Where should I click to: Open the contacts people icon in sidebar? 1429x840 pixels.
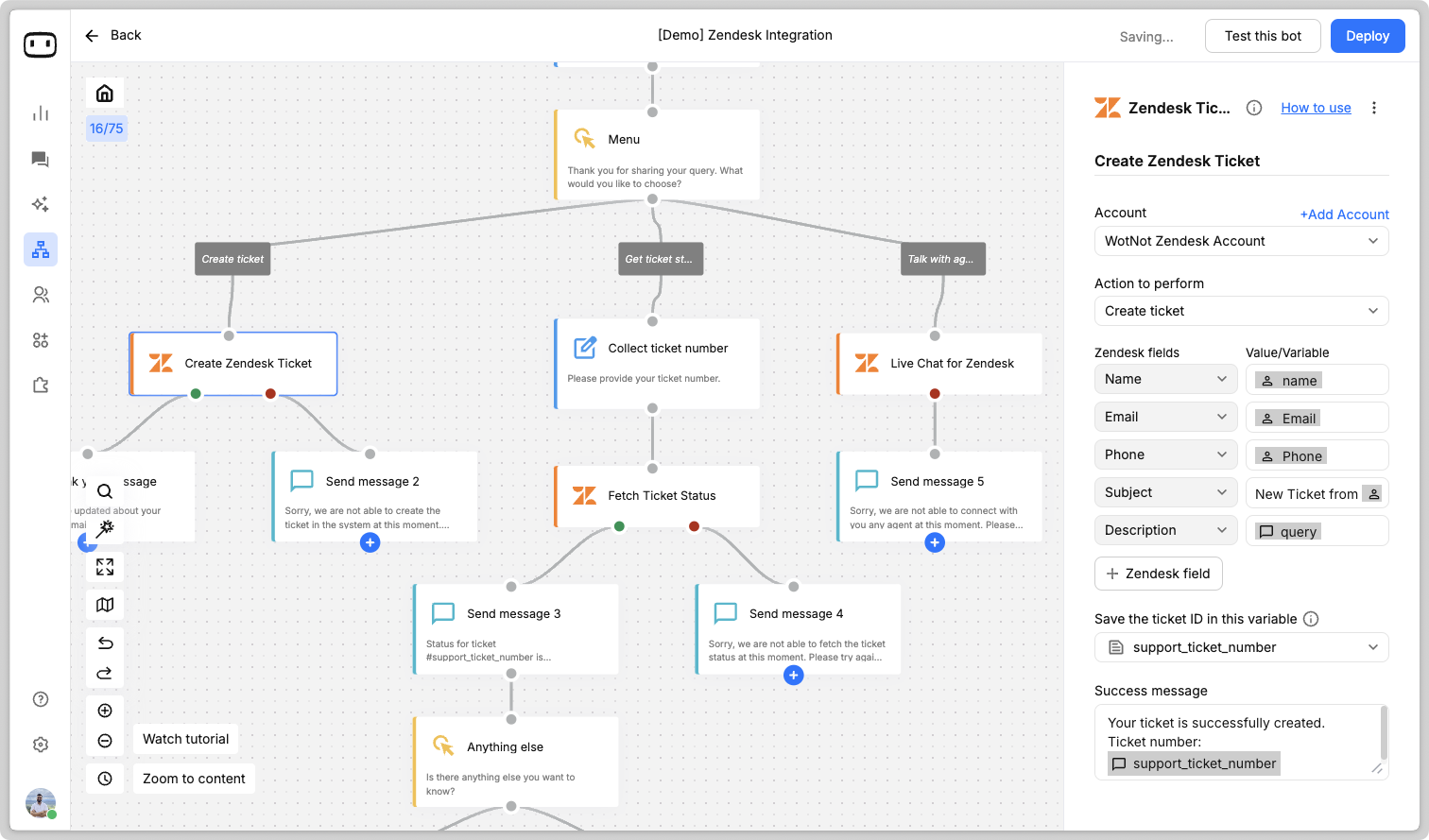[41, 295]
